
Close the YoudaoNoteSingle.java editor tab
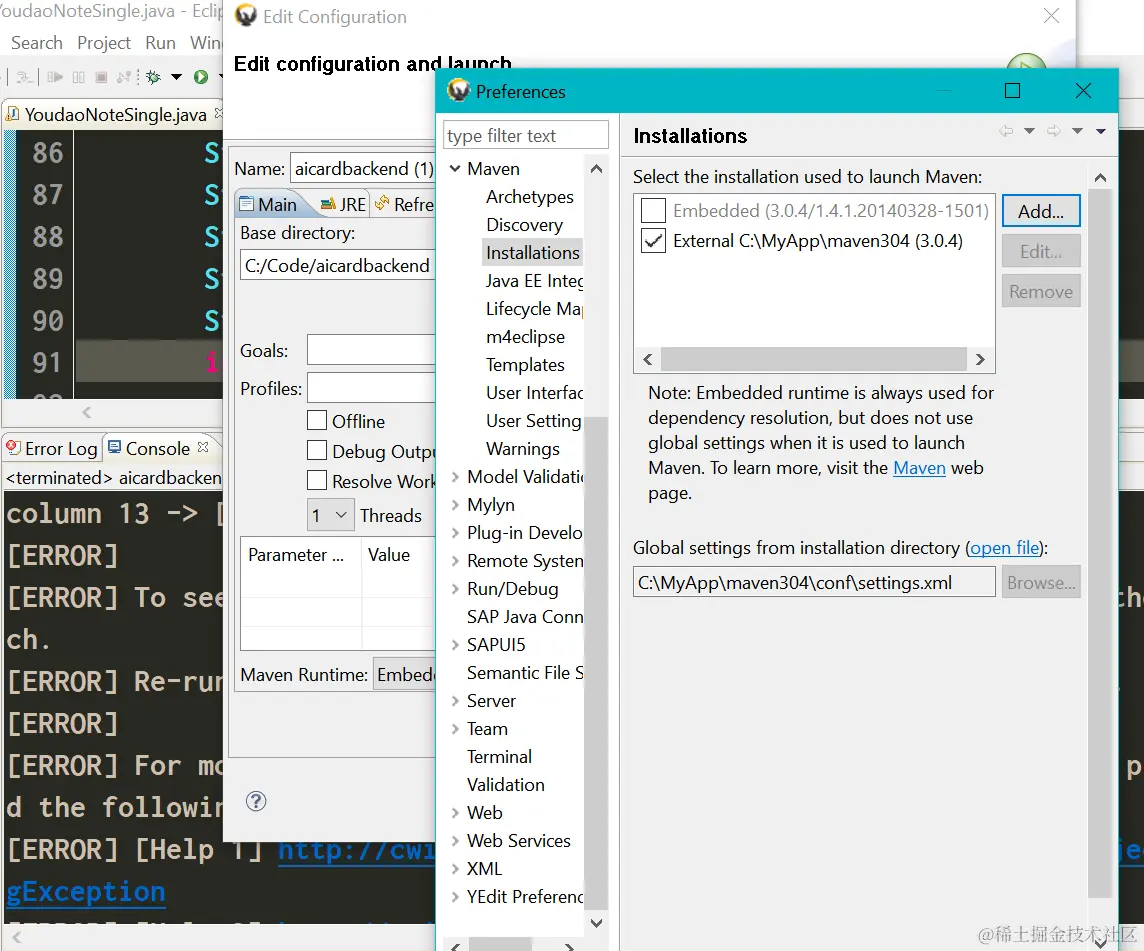click(x=218, y=113)
